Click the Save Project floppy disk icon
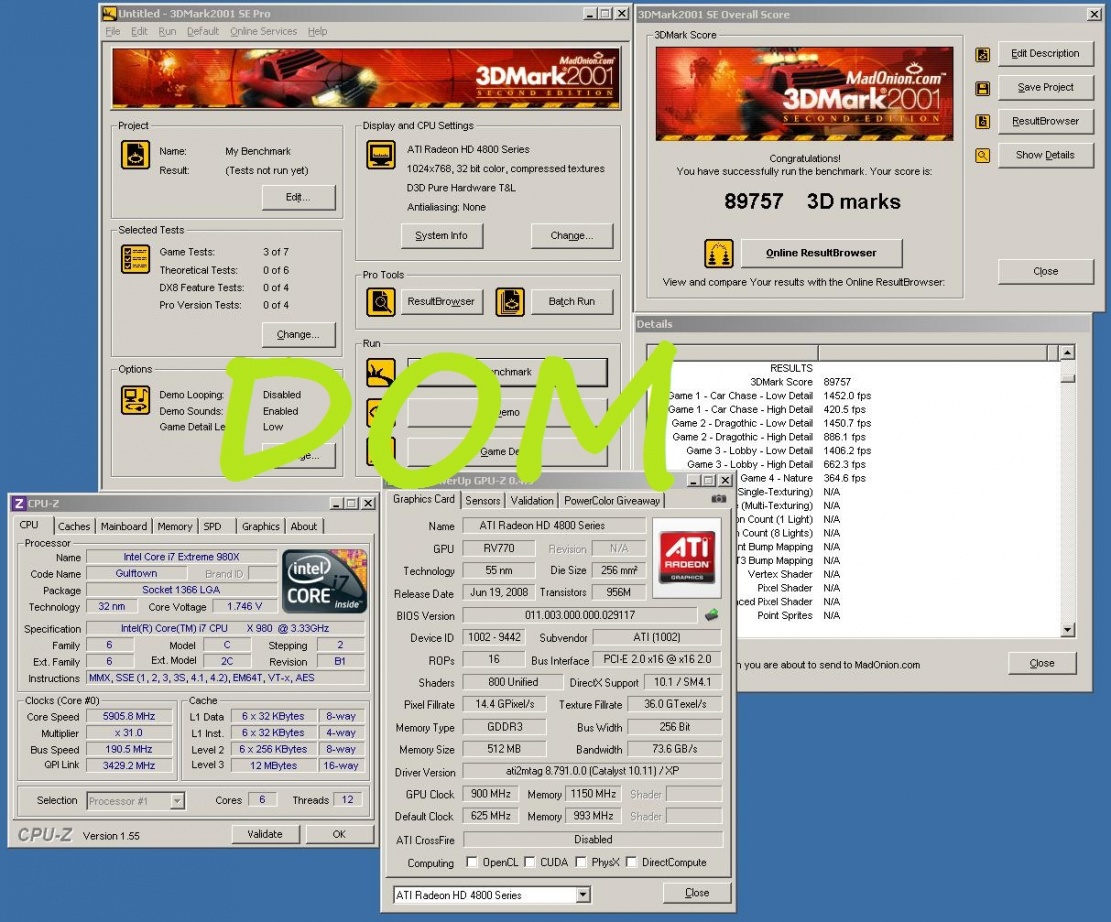The image size is (1111, 922). [x=983, y=88]
